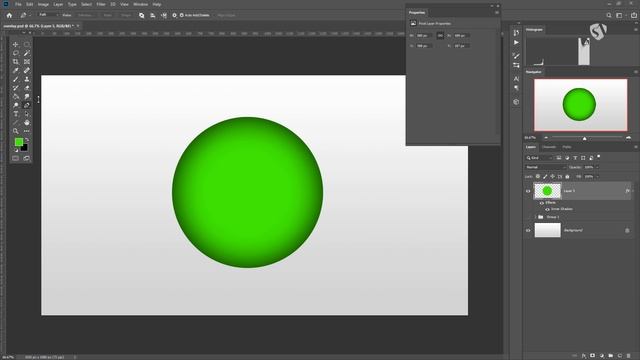Open the Image menu
The width and height of the screenshot is (640, 360).
point(43,4)
